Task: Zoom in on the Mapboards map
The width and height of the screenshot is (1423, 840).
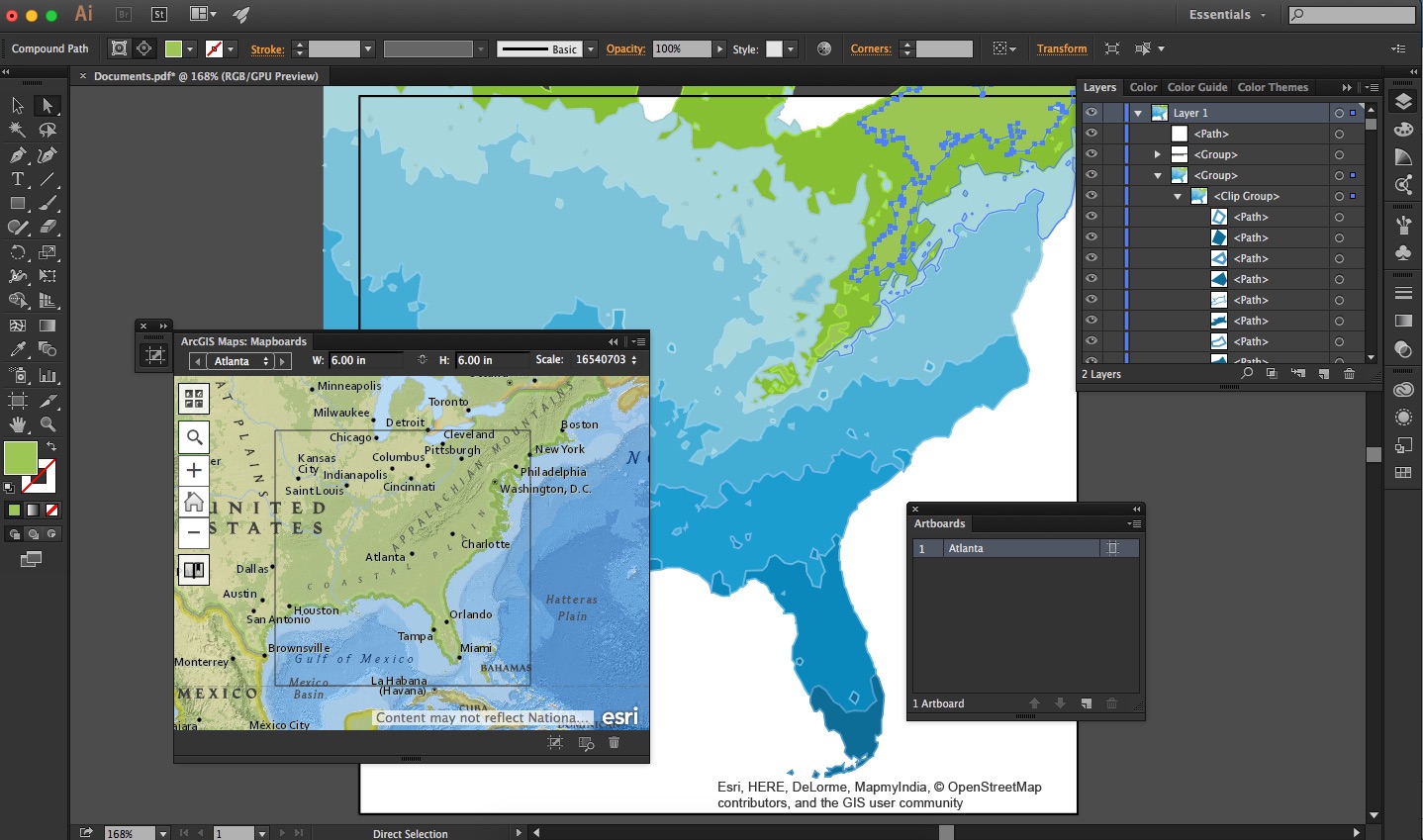Action: [194, 470]
